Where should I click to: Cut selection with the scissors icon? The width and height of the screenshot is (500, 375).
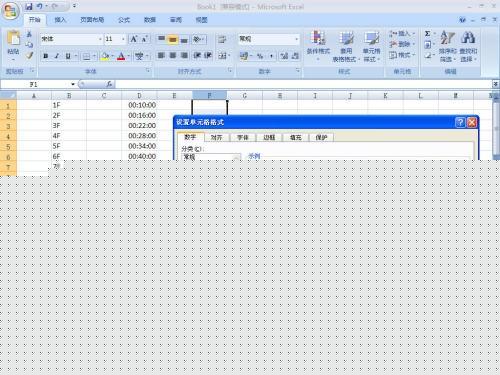tap(29, 34)
